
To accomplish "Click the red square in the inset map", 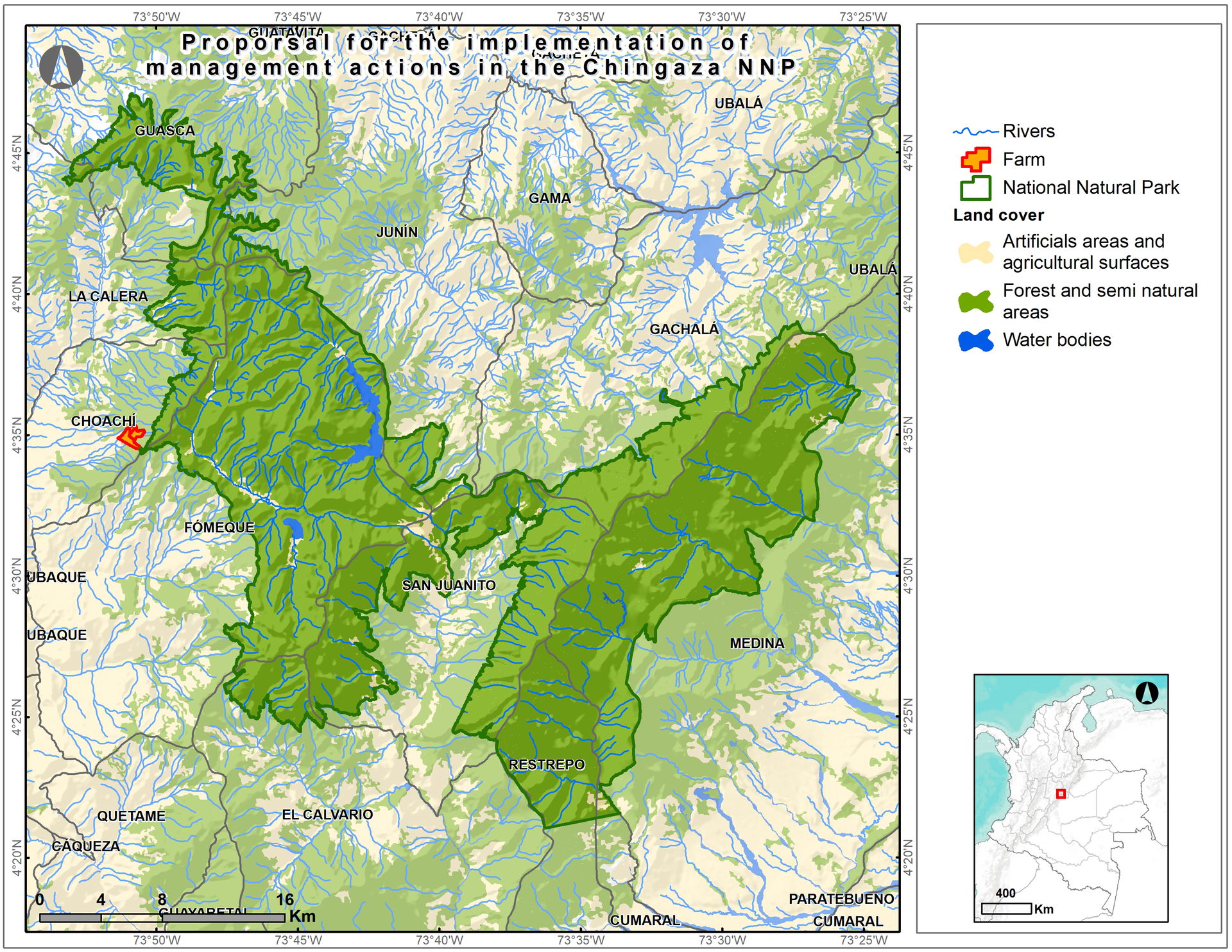I will point(1061,794).
